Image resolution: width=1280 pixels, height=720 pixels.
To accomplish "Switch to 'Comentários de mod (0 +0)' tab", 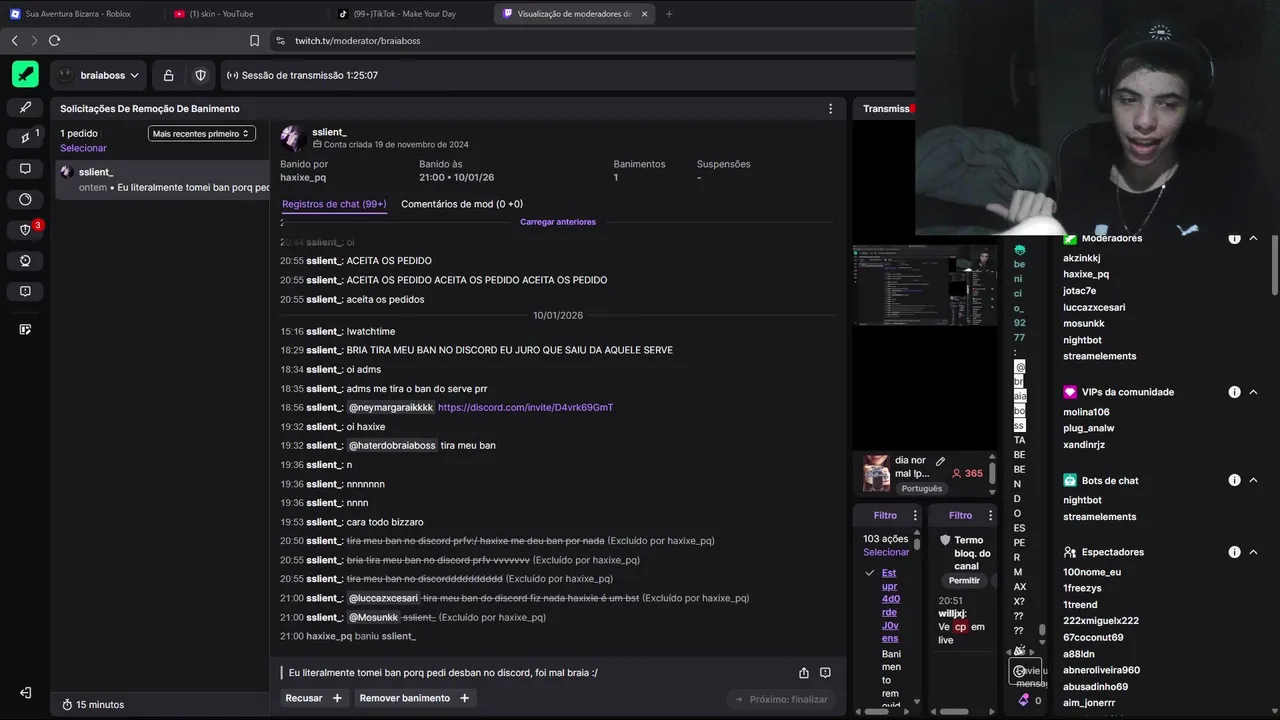I will pos(462,204).
